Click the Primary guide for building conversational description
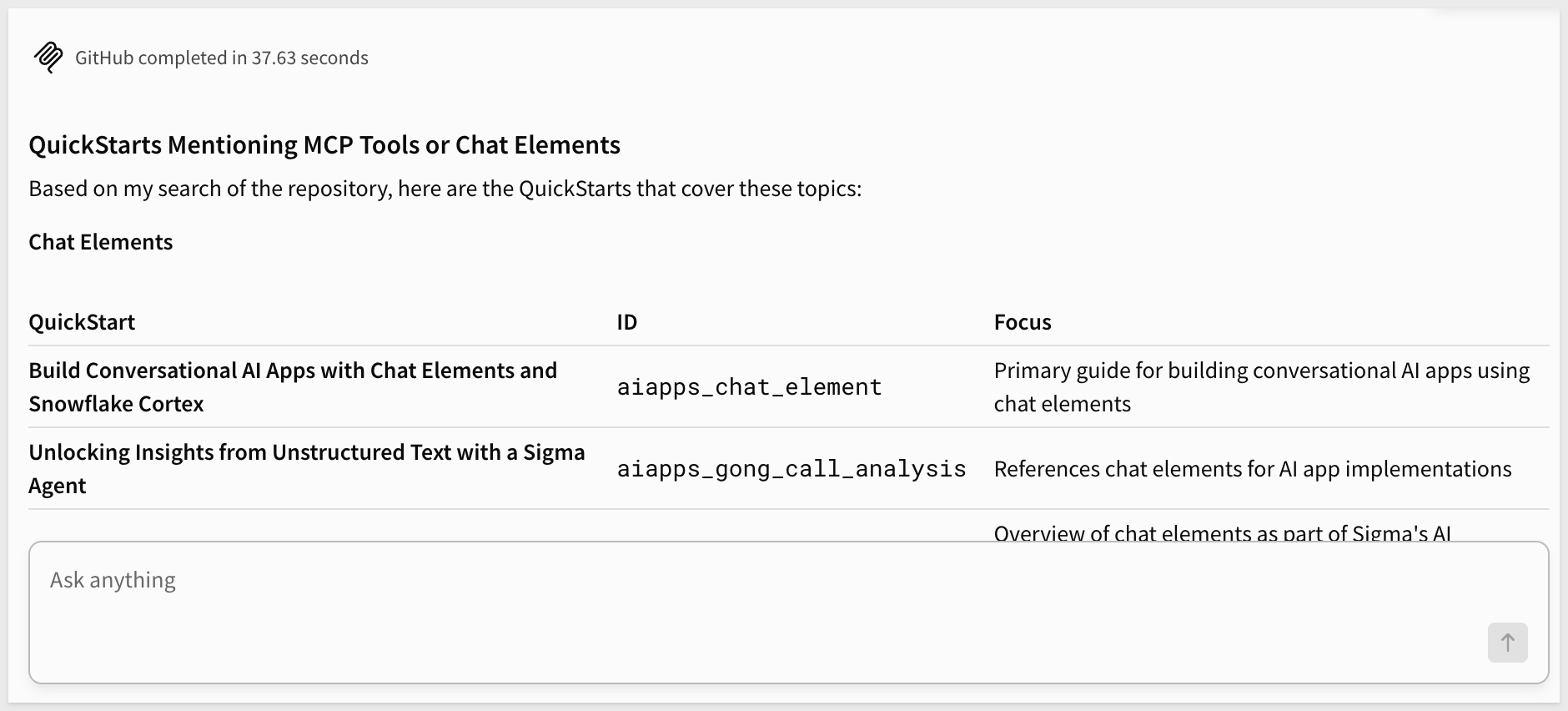The height and width of the screenshot is (711, 1568). 1262,386
